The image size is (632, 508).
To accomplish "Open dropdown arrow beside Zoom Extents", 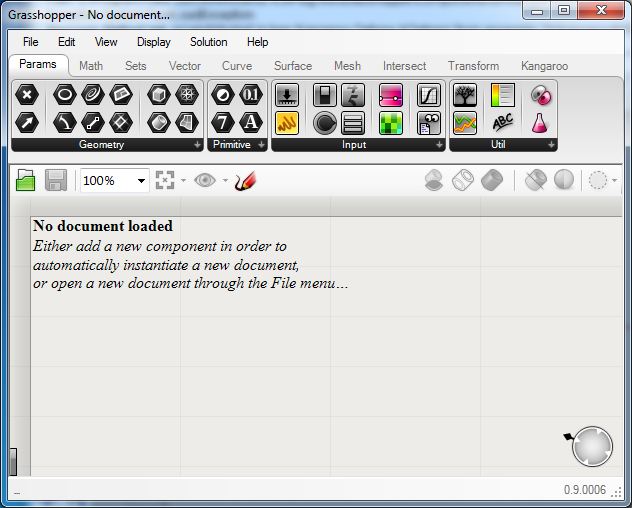I will click(x=183, y=180).
